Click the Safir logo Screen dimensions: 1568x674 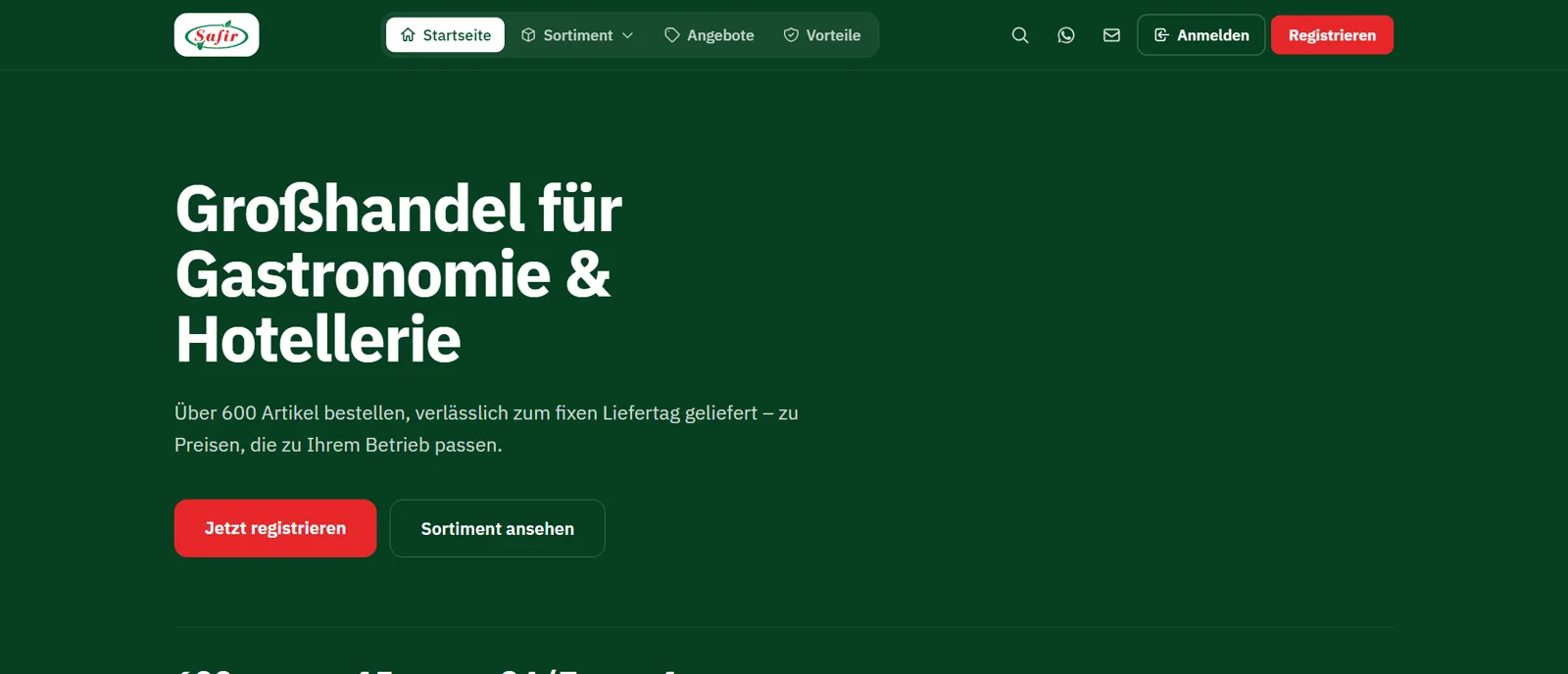click(217, 35)
